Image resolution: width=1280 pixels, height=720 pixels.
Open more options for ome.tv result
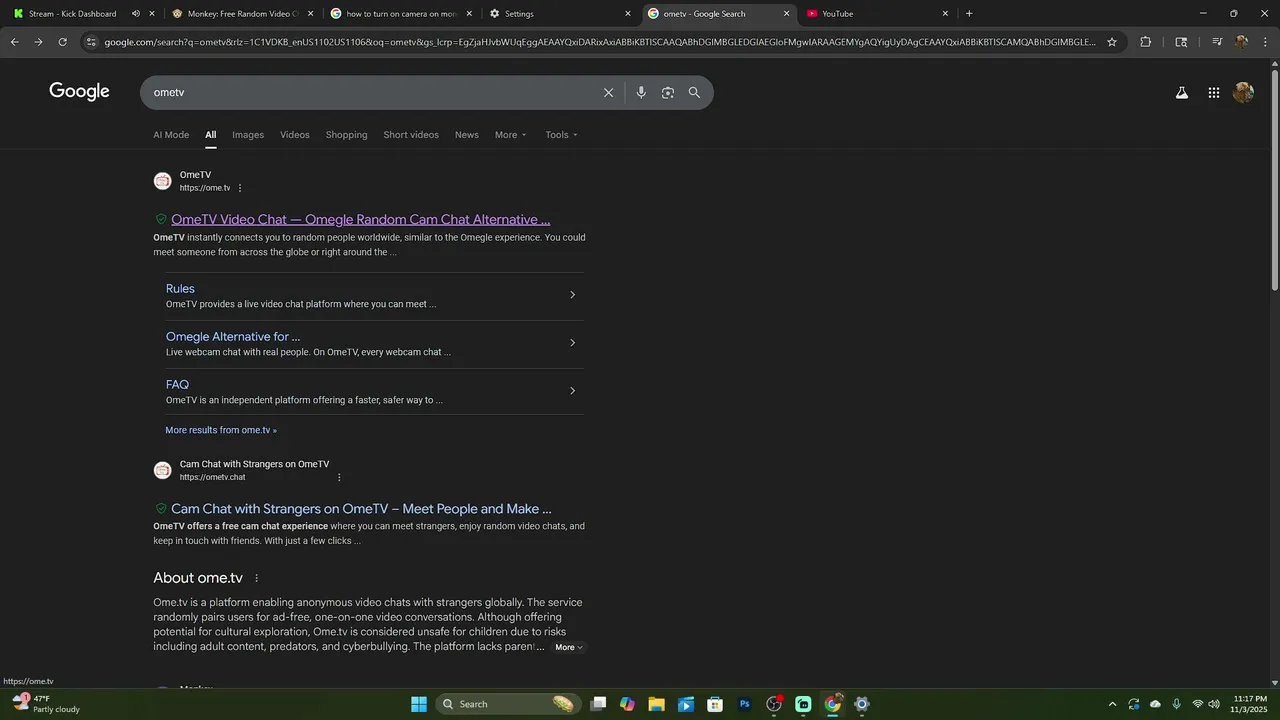pyautogui.click(x=240, y=188)
